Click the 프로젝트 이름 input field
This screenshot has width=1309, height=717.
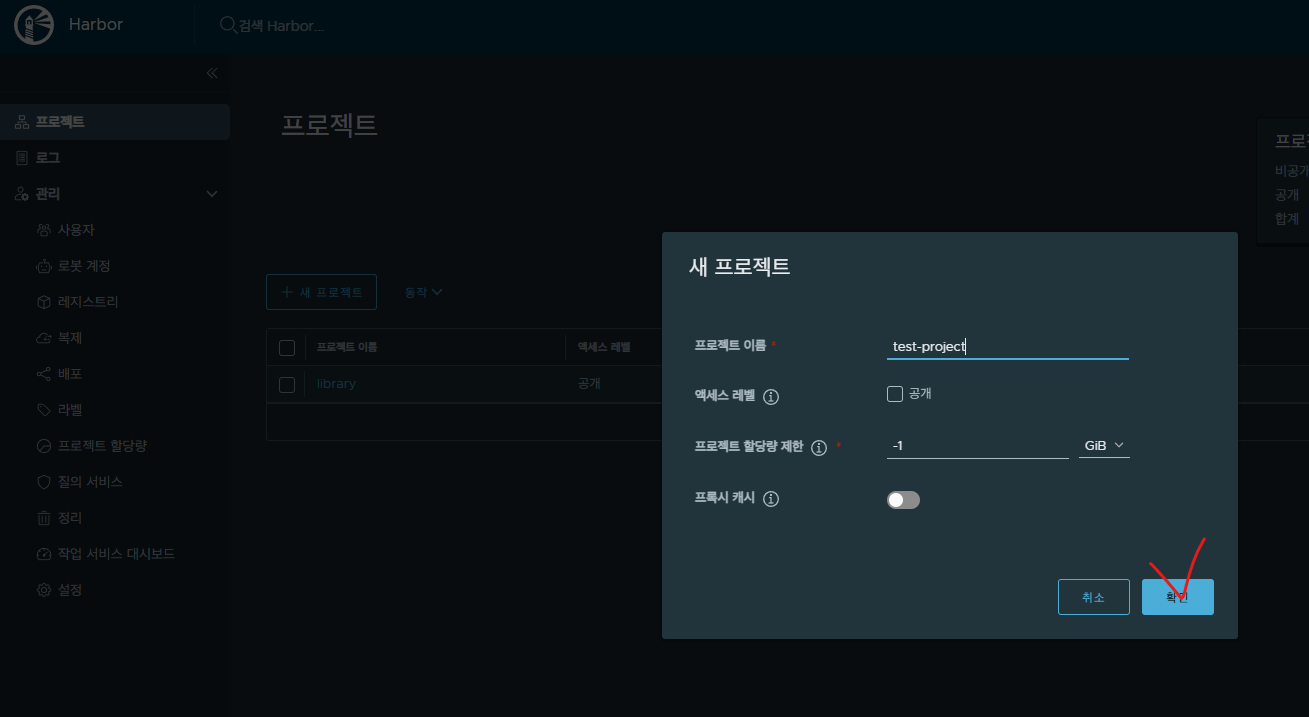(1007, 347)
